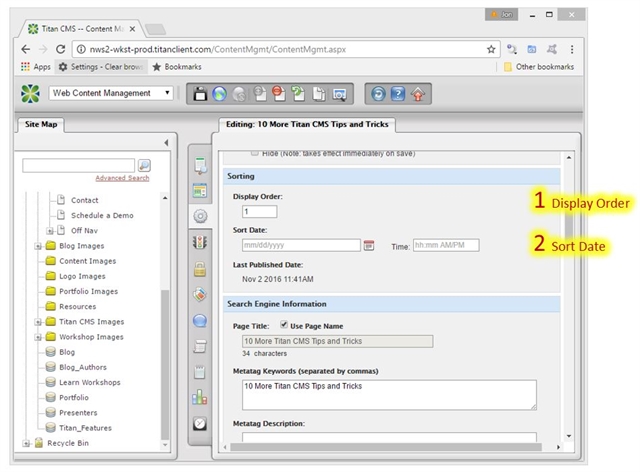Open the tags sidebar icon
The image size is (640, 472).
click(200, 294)
